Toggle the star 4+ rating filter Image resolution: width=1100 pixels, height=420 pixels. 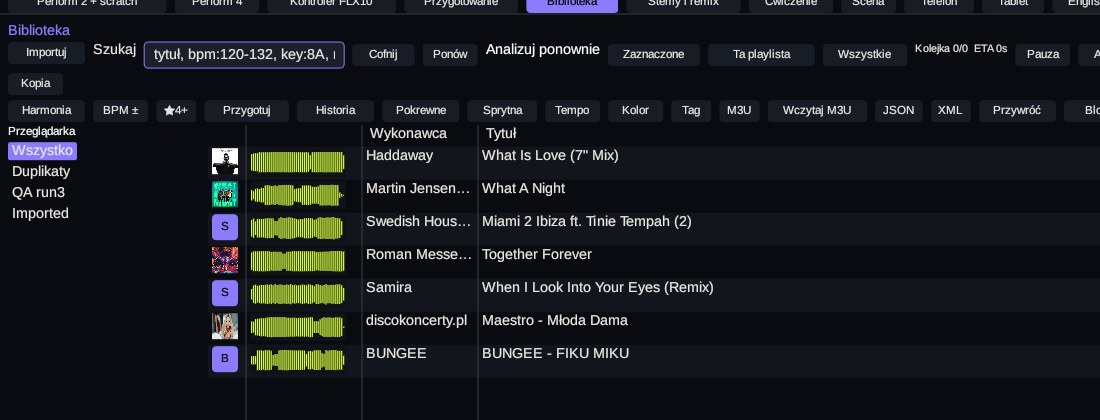(x=176, y=111)
